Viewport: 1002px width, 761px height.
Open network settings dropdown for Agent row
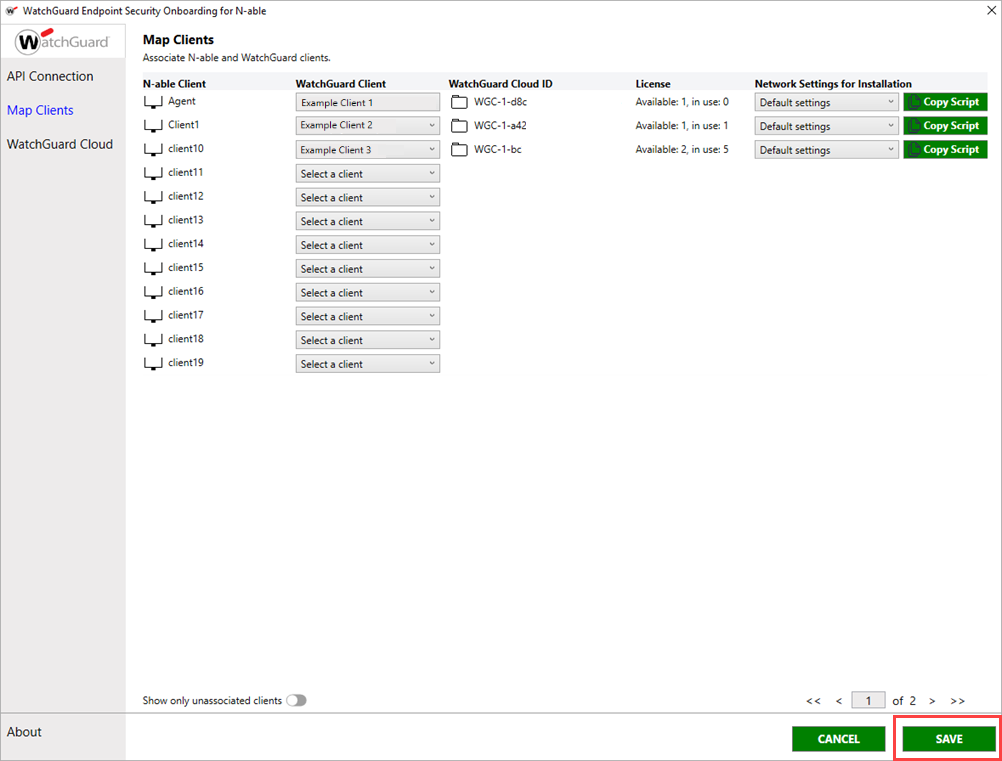827,102
